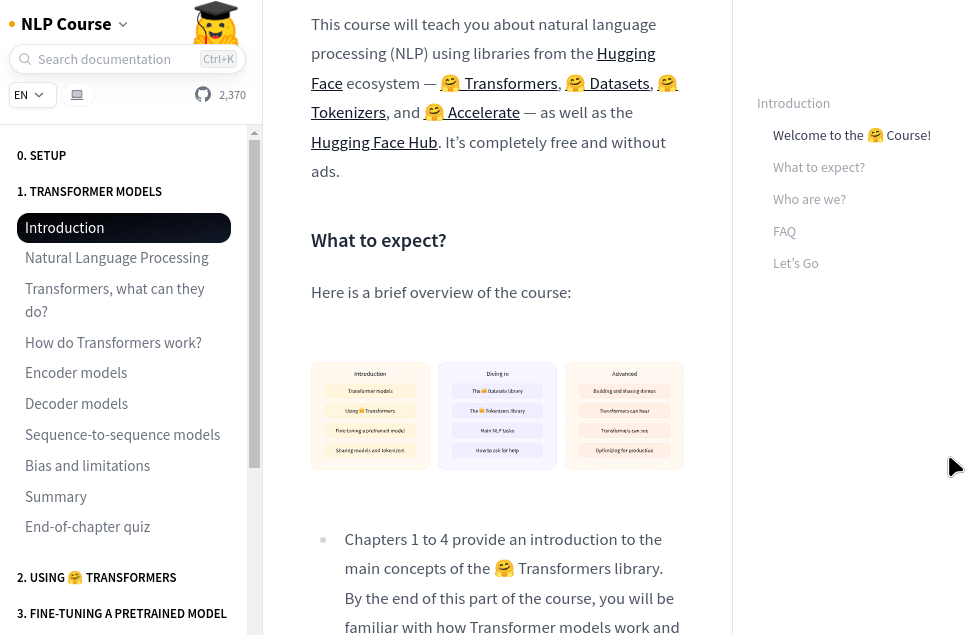Jump to FAQ in the page outline
Image resolution: width=973 pixels, height=635 pixels.
coord(784,231)
